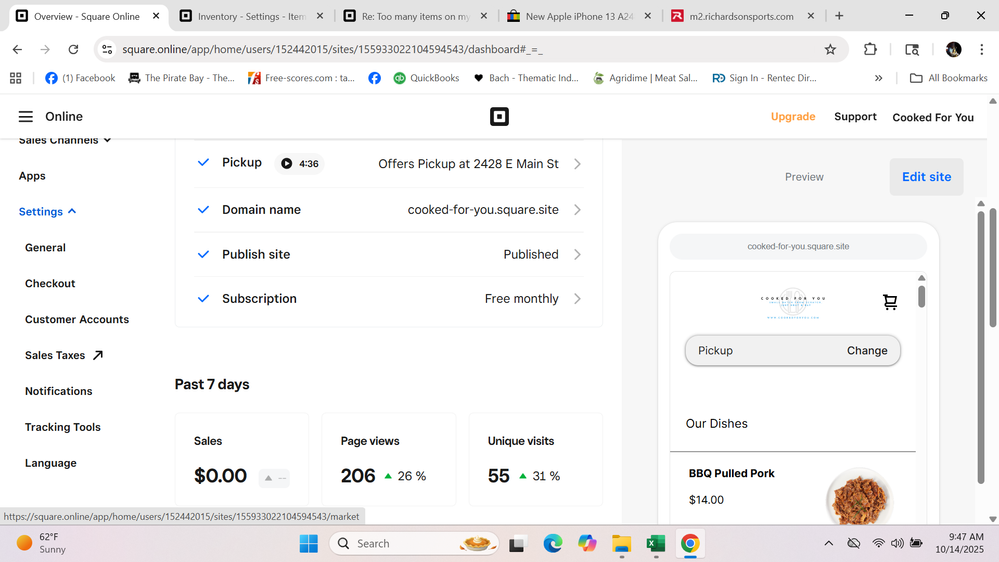
Task: Open the Publish site row arrow
Action: pos(577,255)
